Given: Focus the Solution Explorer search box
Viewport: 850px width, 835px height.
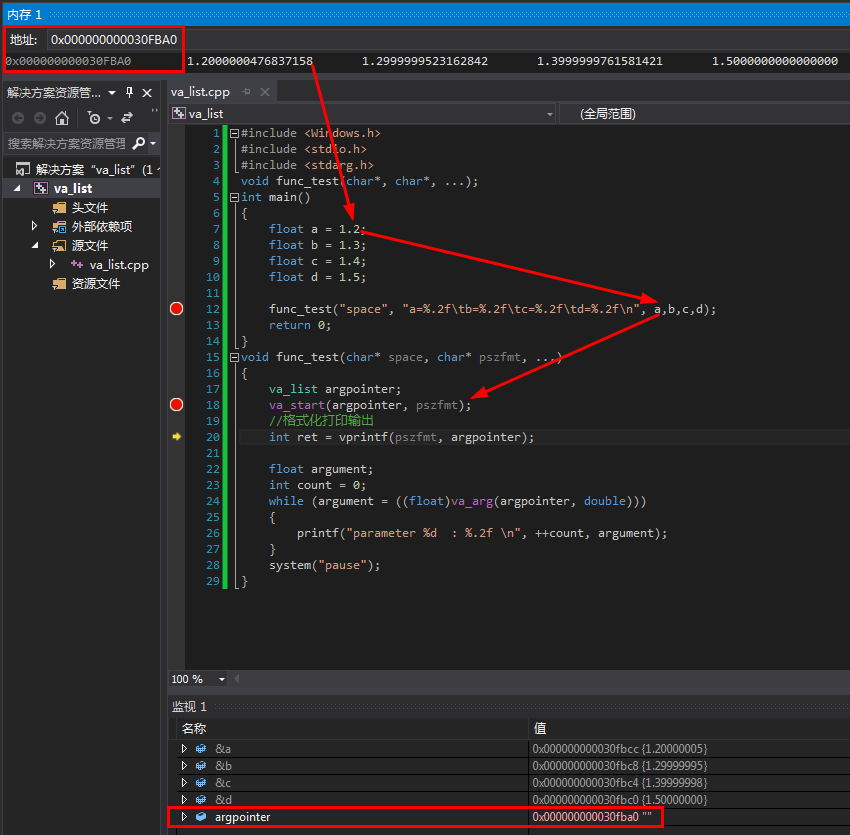Looking at the screenshot, I should click(67, 143).
